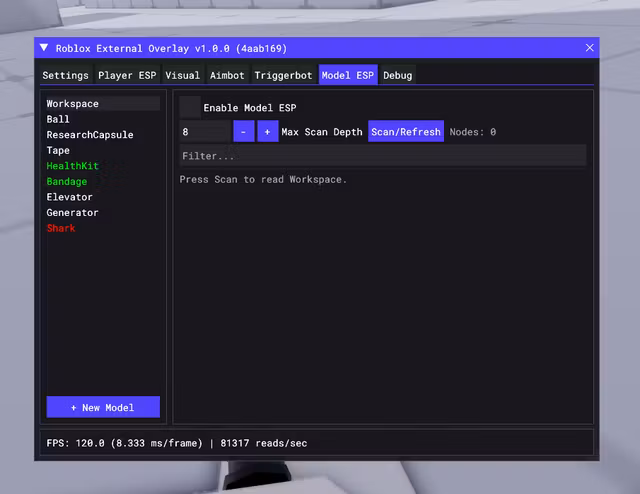640x494 pixels.
Task: Click the Max Scan Depth label
Action: click(322, 132)
